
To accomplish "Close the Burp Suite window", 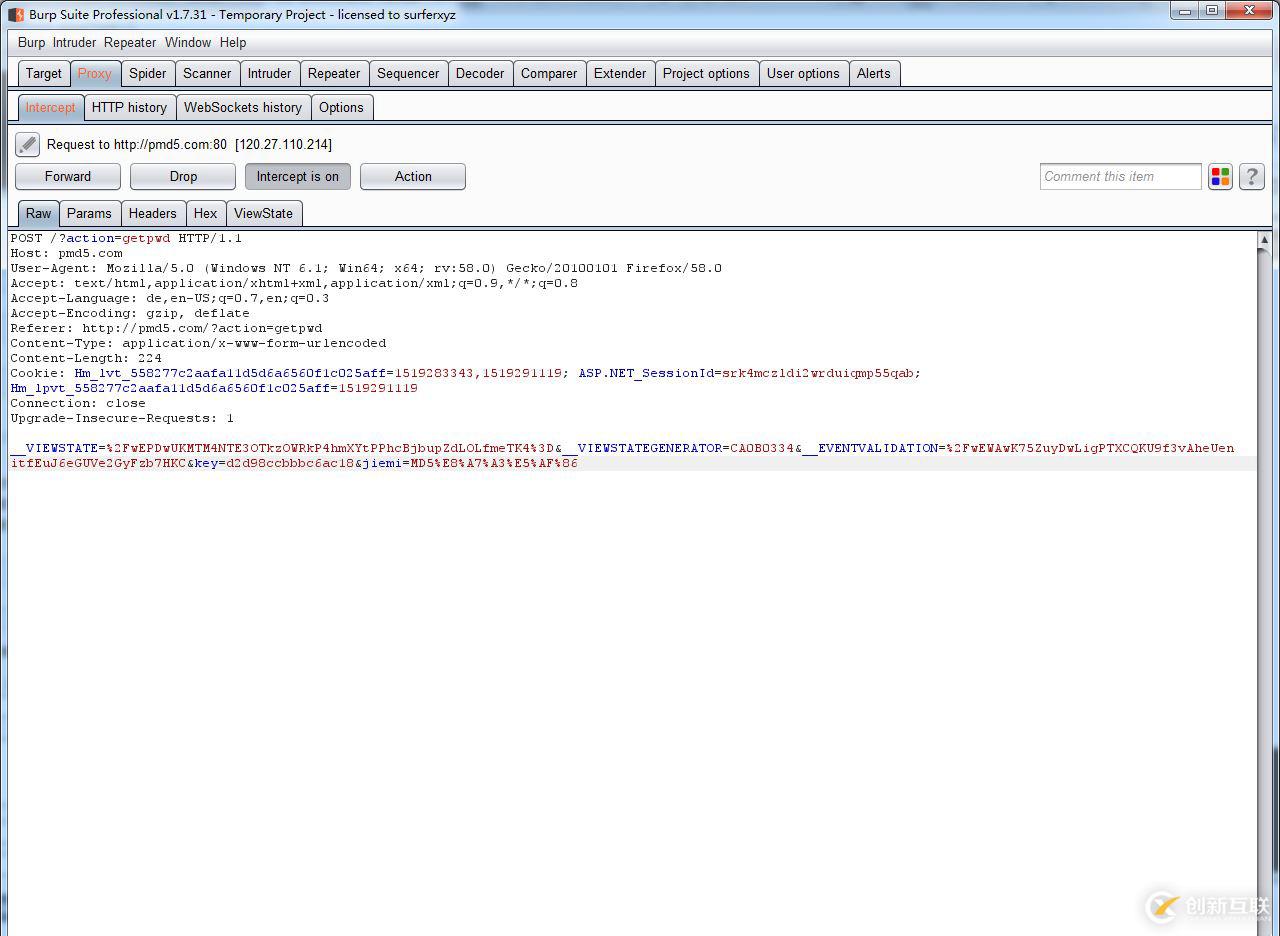I will 1250,11.
